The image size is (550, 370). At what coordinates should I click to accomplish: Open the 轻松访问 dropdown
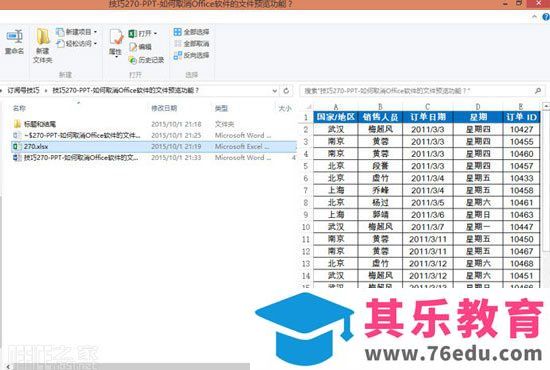[x=76, y=43]
